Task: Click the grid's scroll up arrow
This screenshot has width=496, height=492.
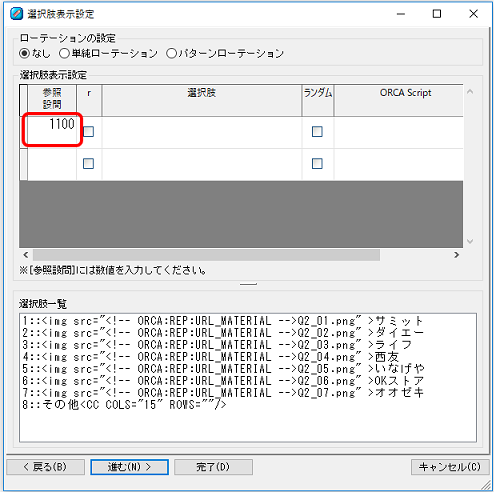Action: 470,91
